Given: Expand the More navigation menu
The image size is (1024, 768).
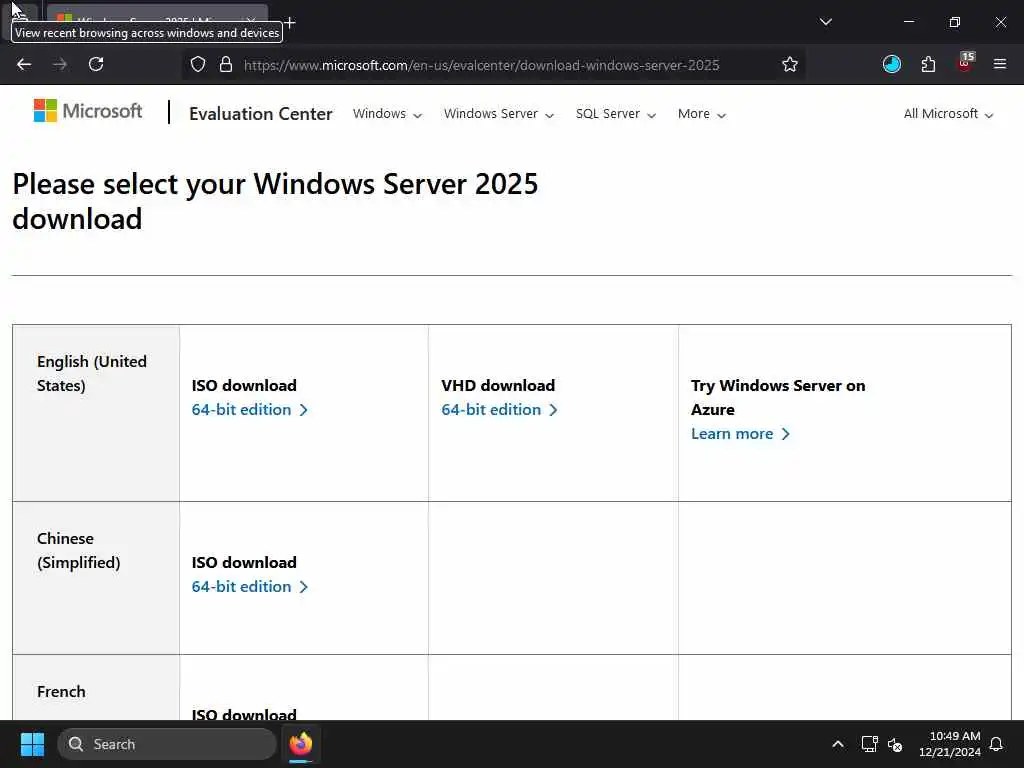Looking at the screenshot, I should pyautogui.click(x=701, y=114).
